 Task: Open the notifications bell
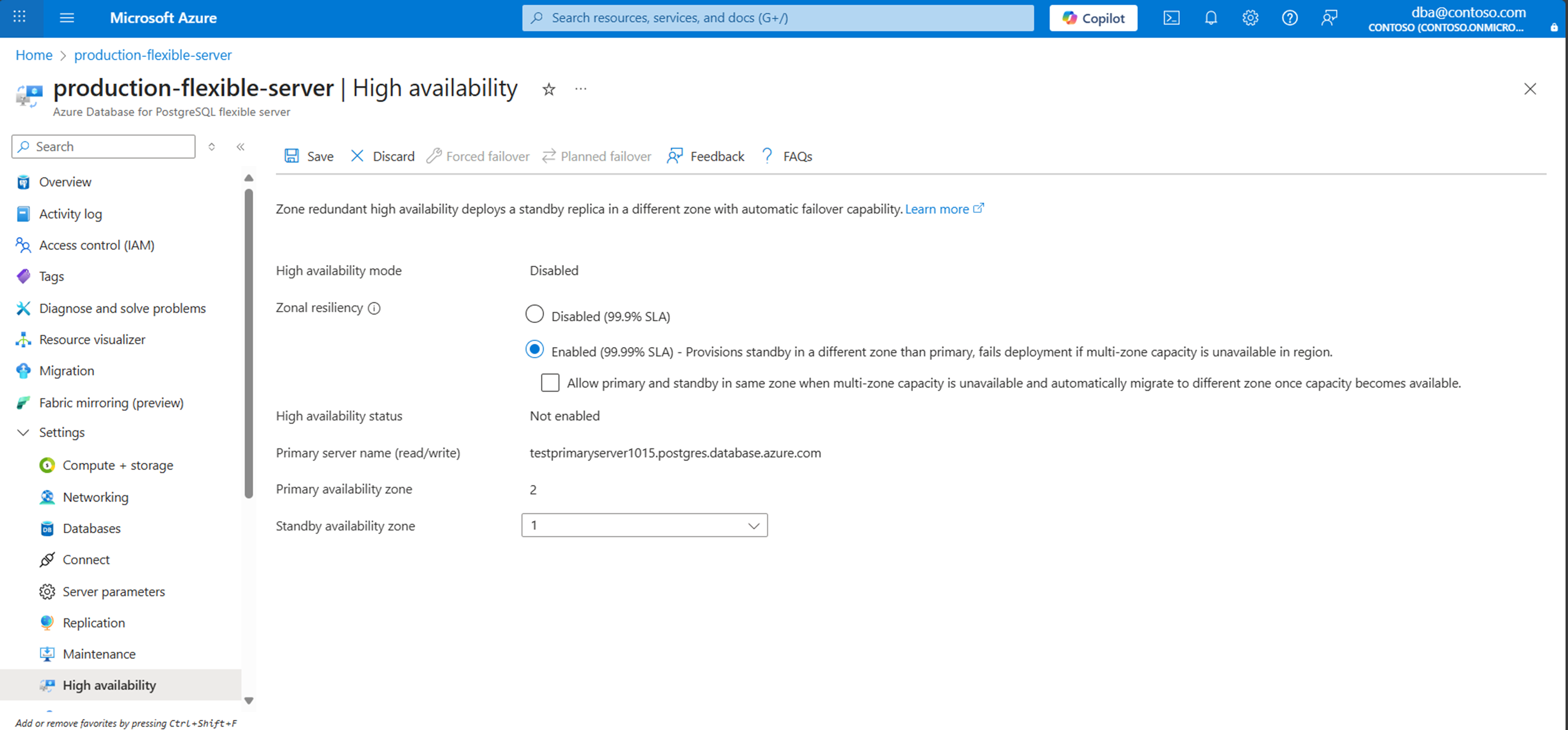click(1211, 18)
